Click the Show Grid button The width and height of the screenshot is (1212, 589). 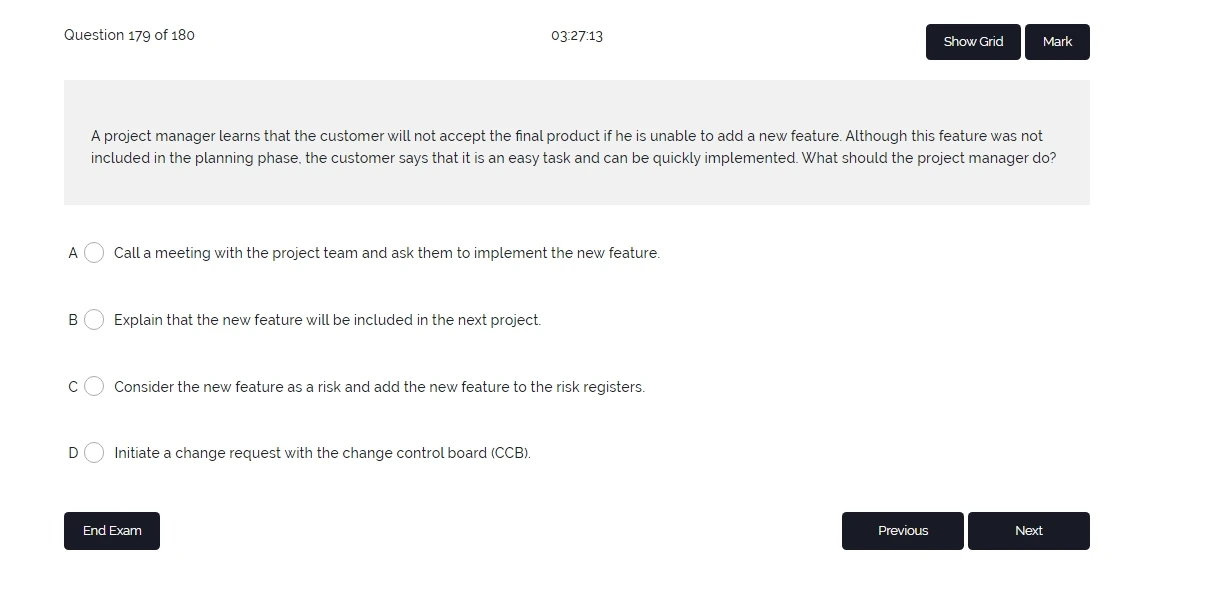pyautogui.click(x=973, y=42)
